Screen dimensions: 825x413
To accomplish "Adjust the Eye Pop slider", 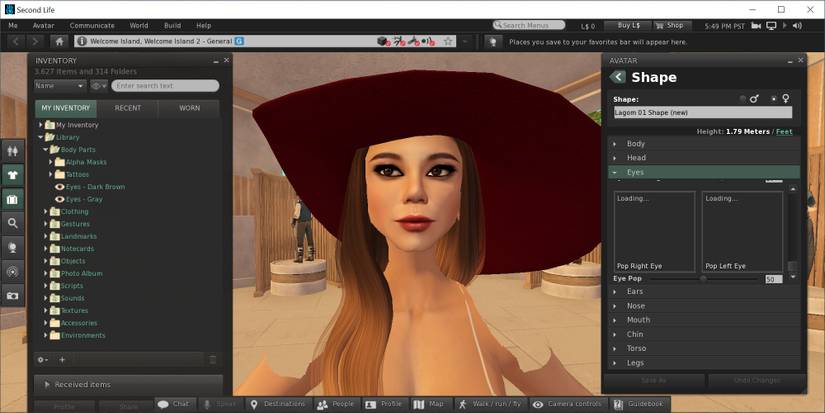I will pos(703,279).
